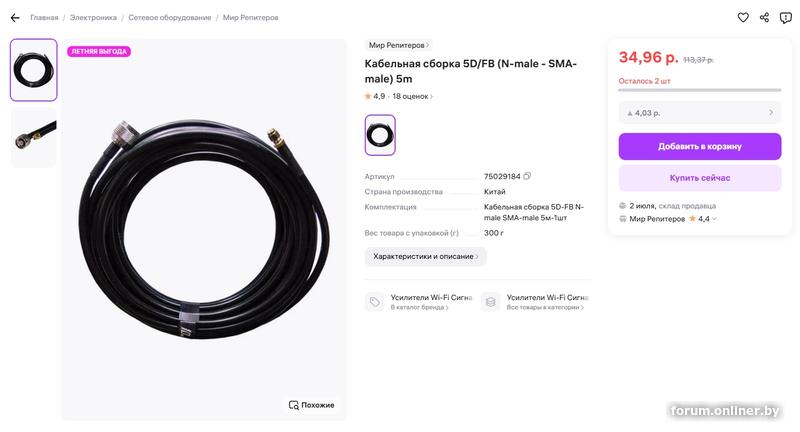Click the Добавить в корзину button
The height and width of the screenshot is (432, 800).
[x=699, y=146]
